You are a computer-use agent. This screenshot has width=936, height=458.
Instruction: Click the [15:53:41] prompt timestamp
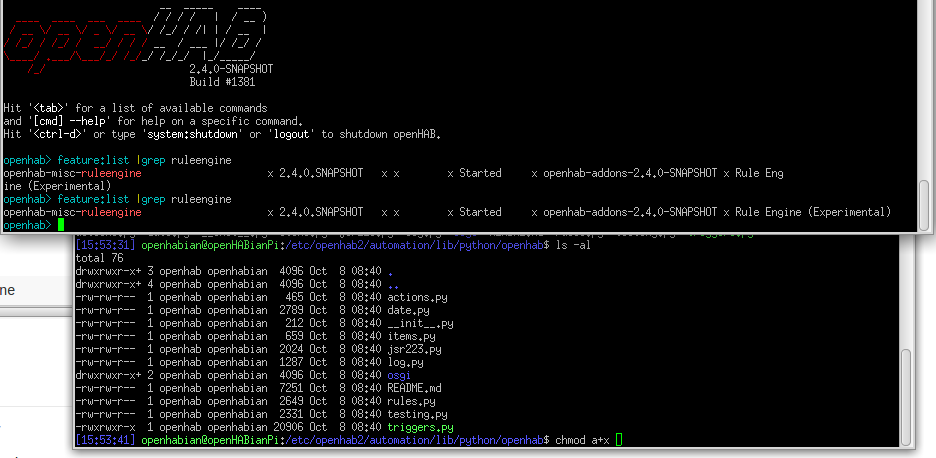(x=105, y=440)
